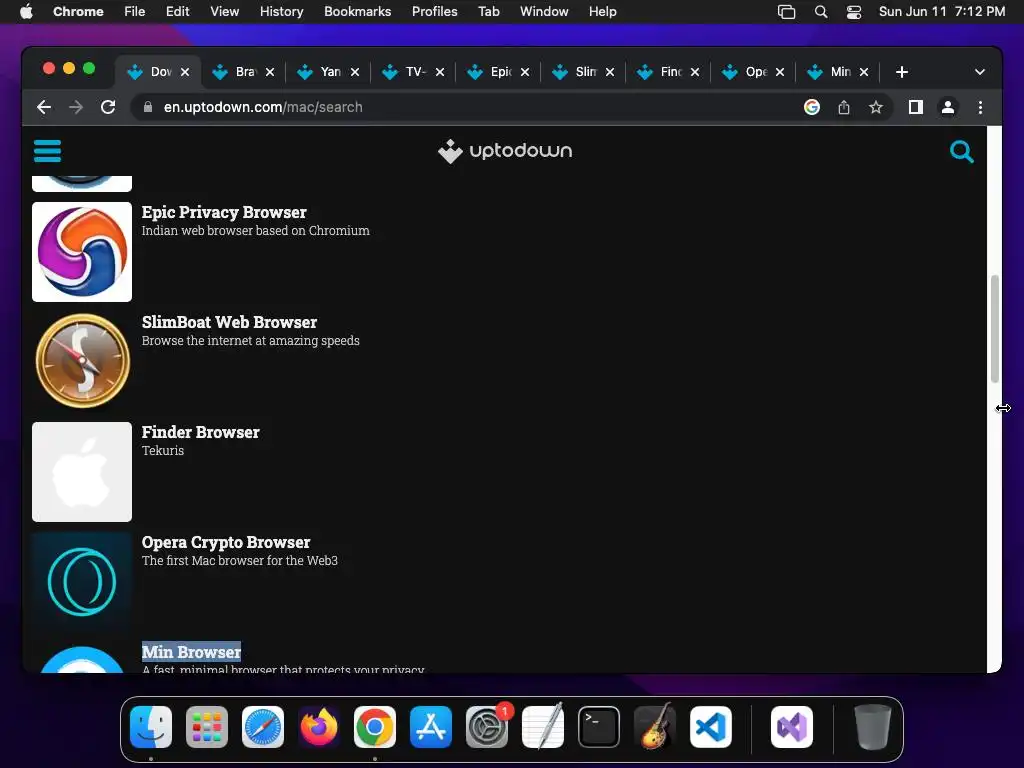Click the browser forward arrow
Screen dimensions: 1024x768
[76, 107]
